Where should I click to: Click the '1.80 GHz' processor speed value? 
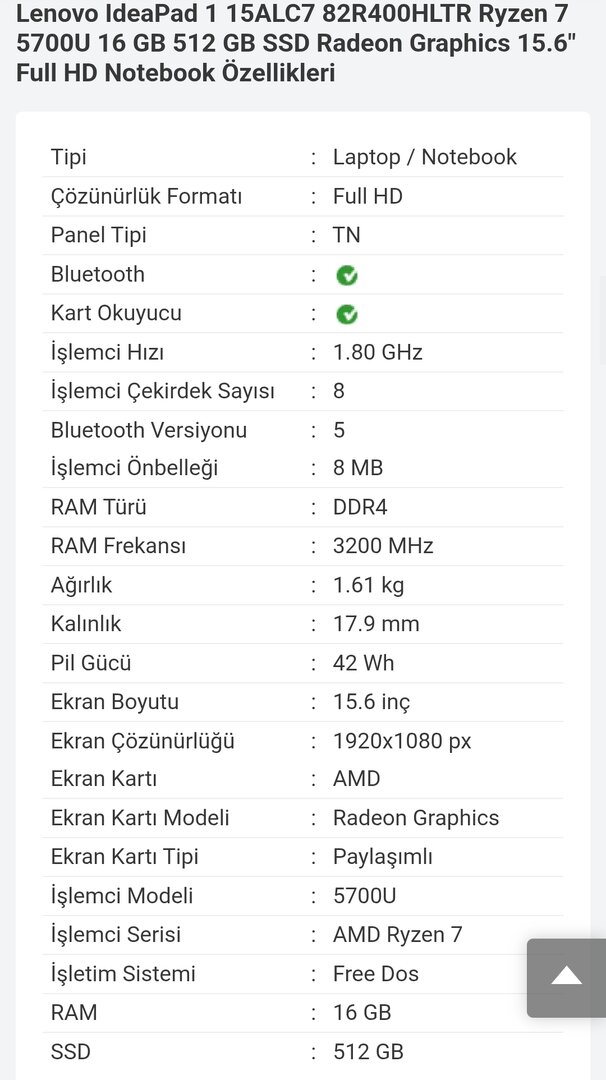378,352
